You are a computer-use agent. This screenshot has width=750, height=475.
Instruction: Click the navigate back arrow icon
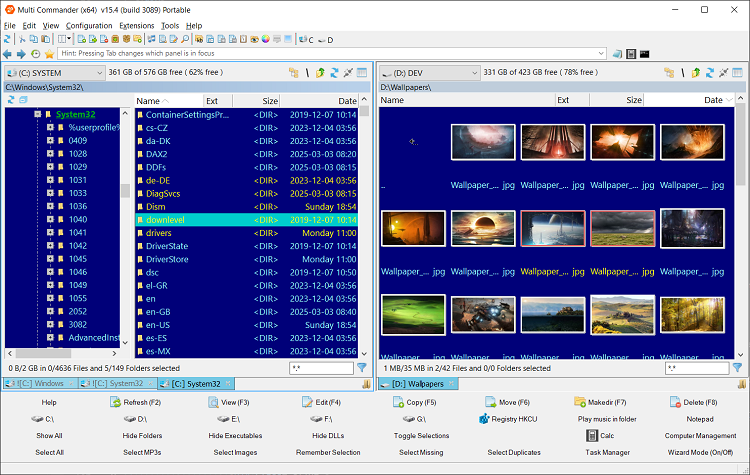(7, 54)
